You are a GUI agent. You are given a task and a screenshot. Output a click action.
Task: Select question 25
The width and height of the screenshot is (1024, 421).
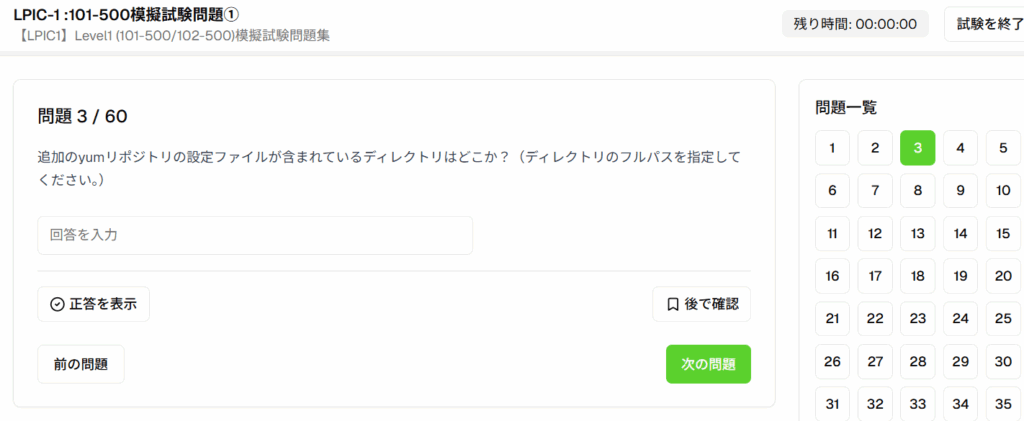(x=1003, y=319)
